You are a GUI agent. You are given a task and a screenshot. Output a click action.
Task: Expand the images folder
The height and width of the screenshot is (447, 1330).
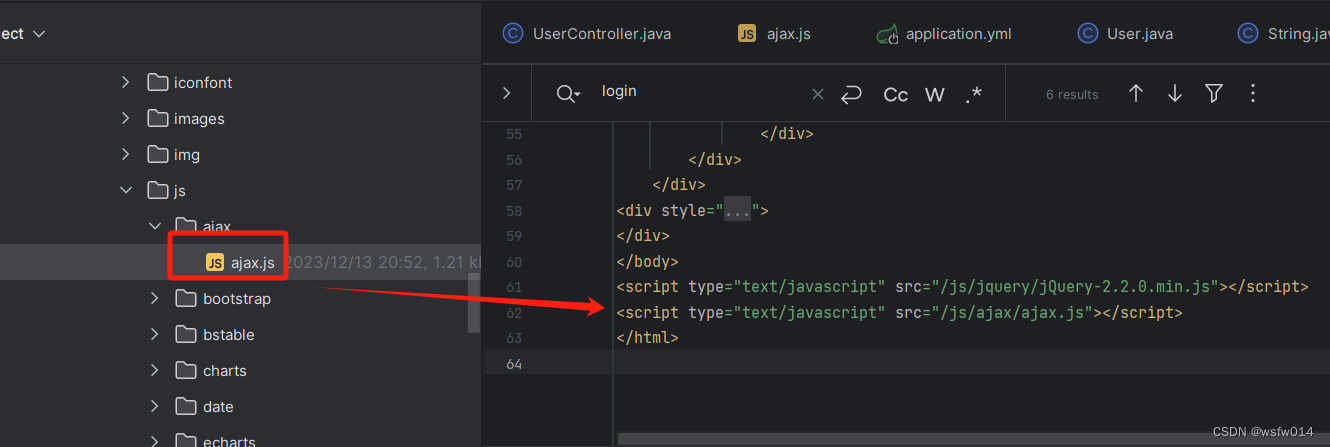(x=126, y=118)
